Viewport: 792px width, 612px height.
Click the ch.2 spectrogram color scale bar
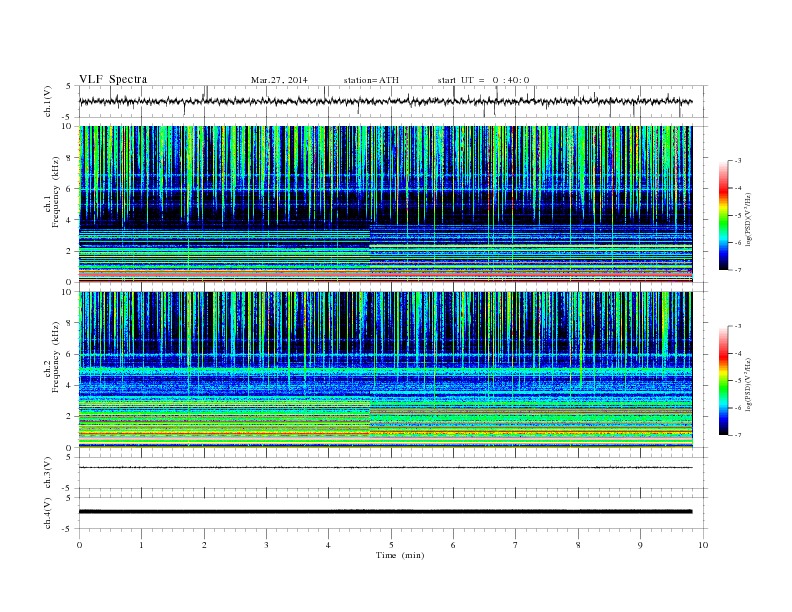click(x=723, y=381)
